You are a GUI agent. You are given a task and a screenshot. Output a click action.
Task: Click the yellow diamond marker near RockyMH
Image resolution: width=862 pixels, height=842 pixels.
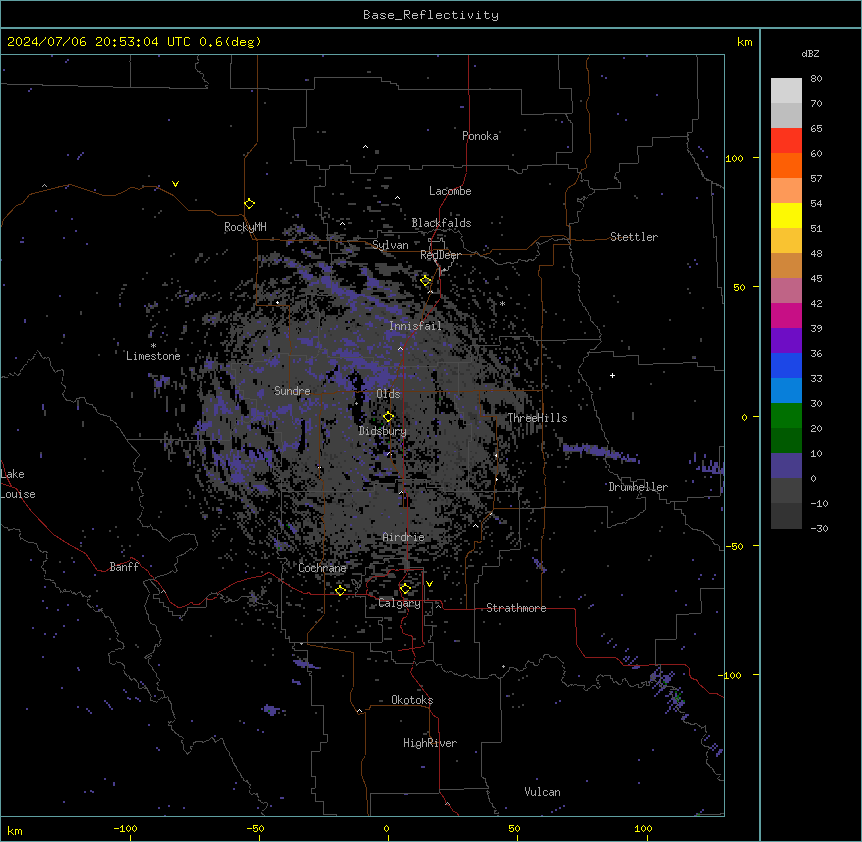249,204
